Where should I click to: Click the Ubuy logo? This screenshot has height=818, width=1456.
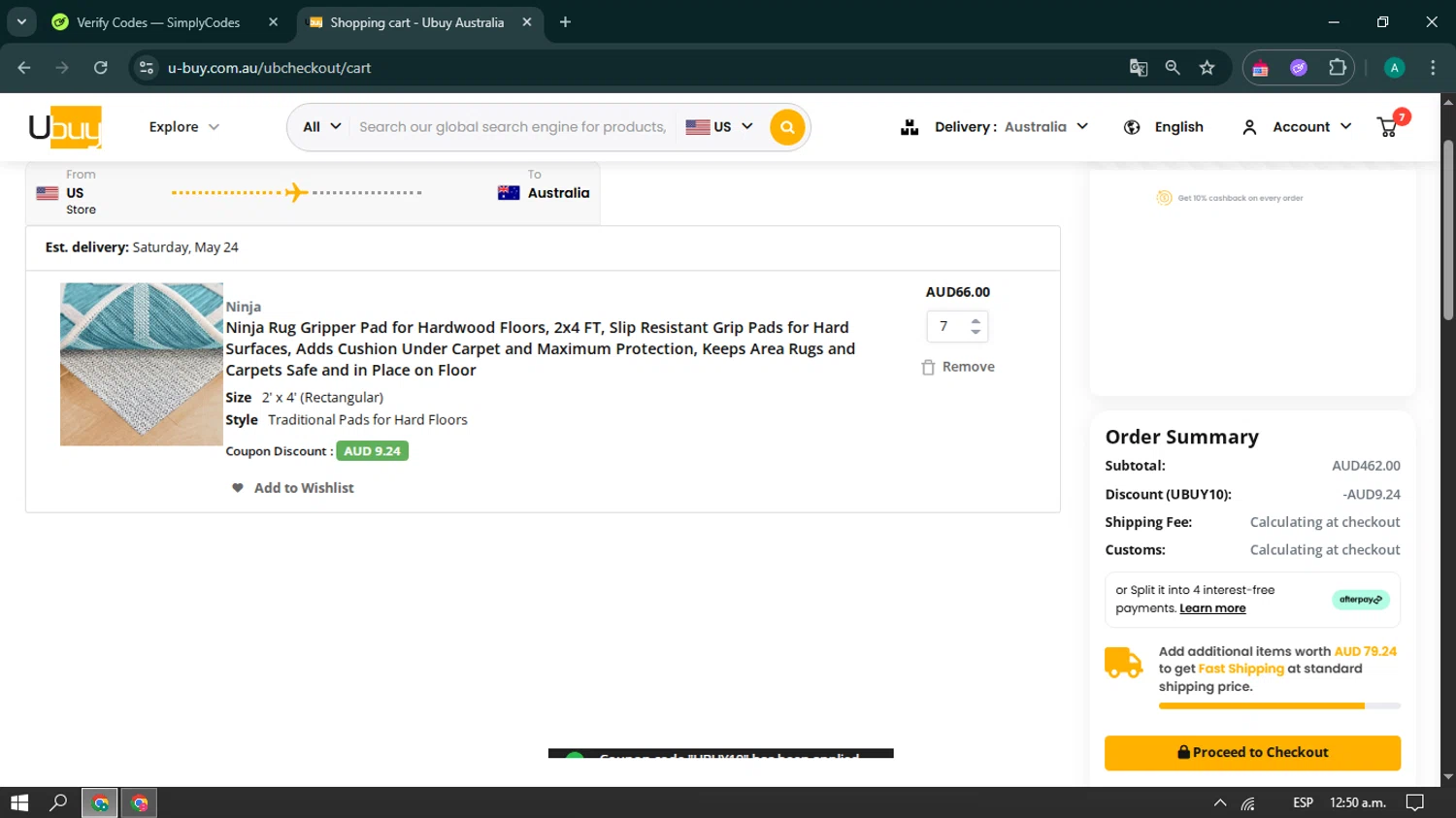pos(65,127)
